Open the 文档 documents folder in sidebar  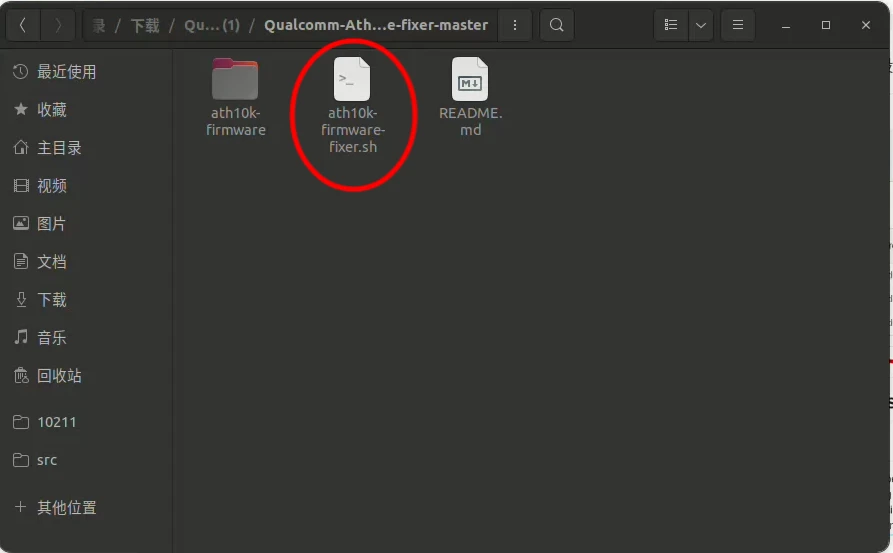point(51,262)
